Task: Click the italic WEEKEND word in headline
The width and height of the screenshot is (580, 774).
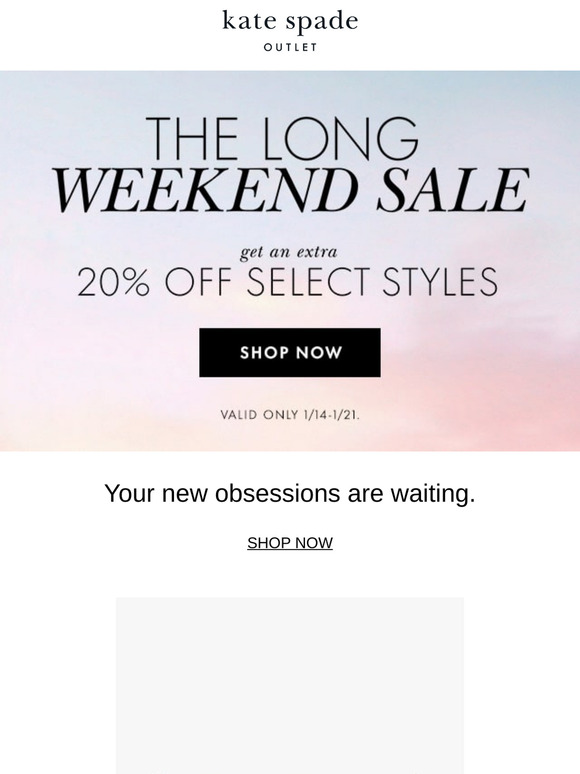Action: point(205,190)
